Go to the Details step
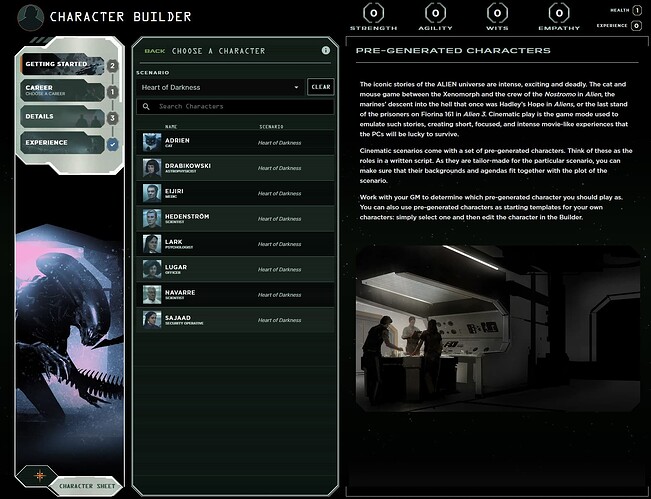Viewport: 651px width, 499px height. [62, 117]
